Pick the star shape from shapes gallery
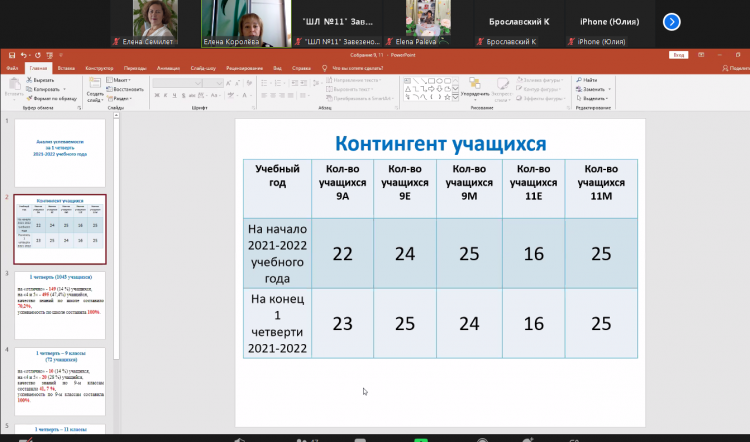The width and height of the screenshot is (750, 442). tap(447, 97)
